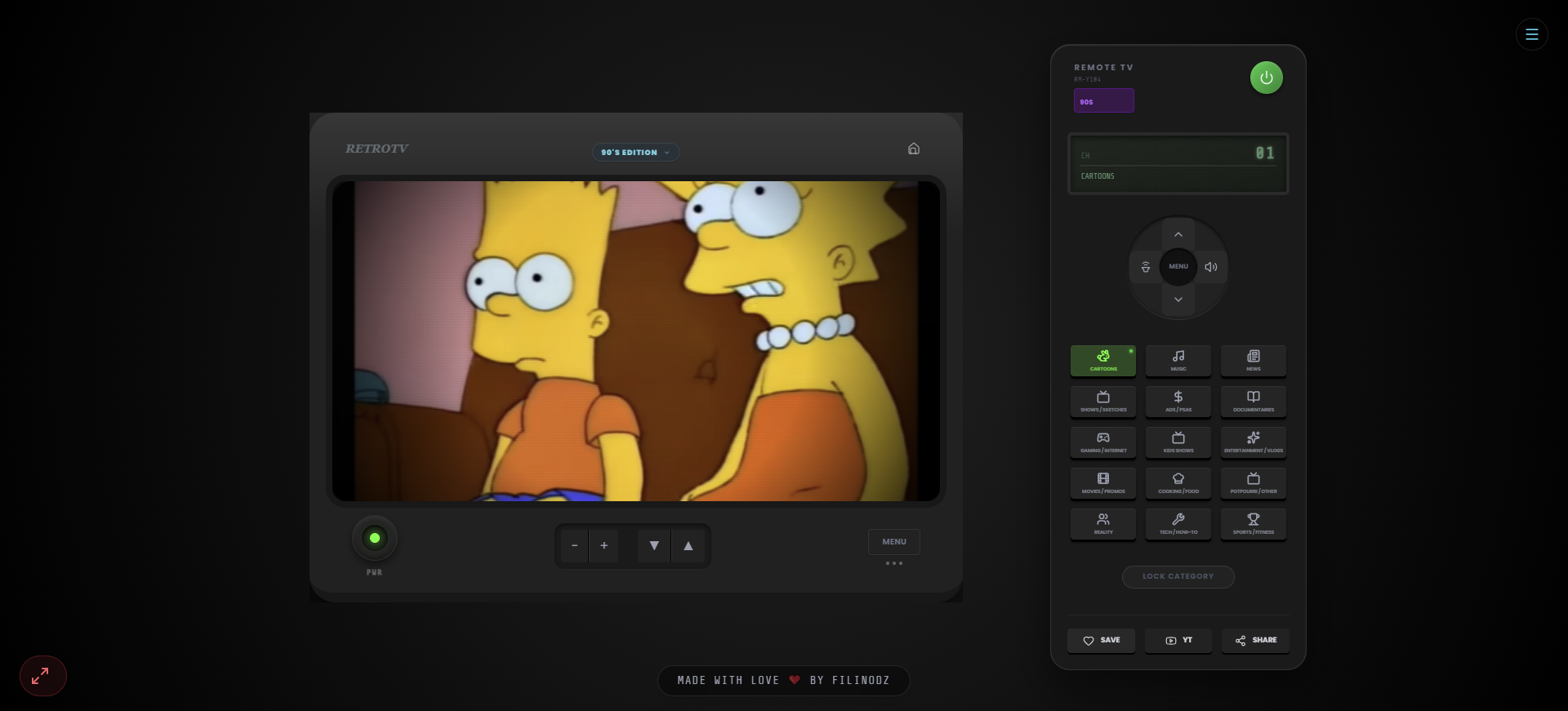1568x711 pixels.
Task: Go channel up with the remote d-pad up arrow
Action: [x=1178, y=234]
